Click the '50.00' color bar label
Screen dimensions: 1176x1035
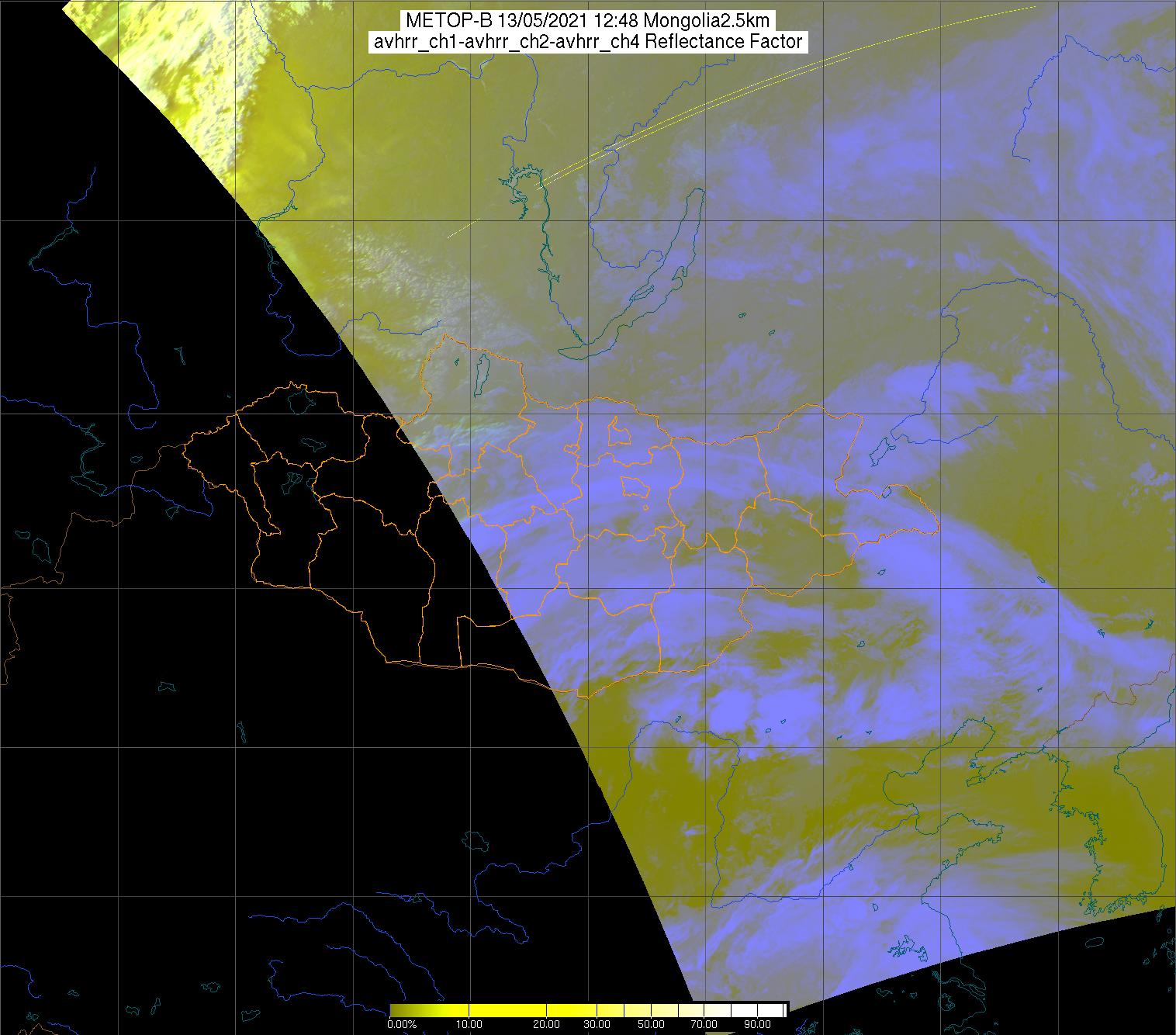651,1024
